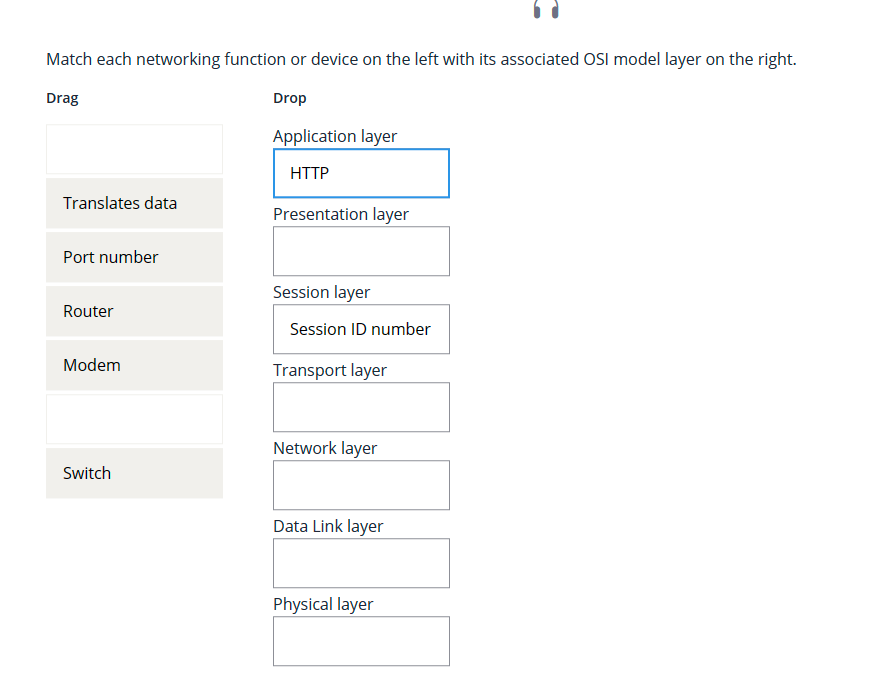Click the Drag column heading
This screenshot has width=896, height=691.
click(62, 98)
